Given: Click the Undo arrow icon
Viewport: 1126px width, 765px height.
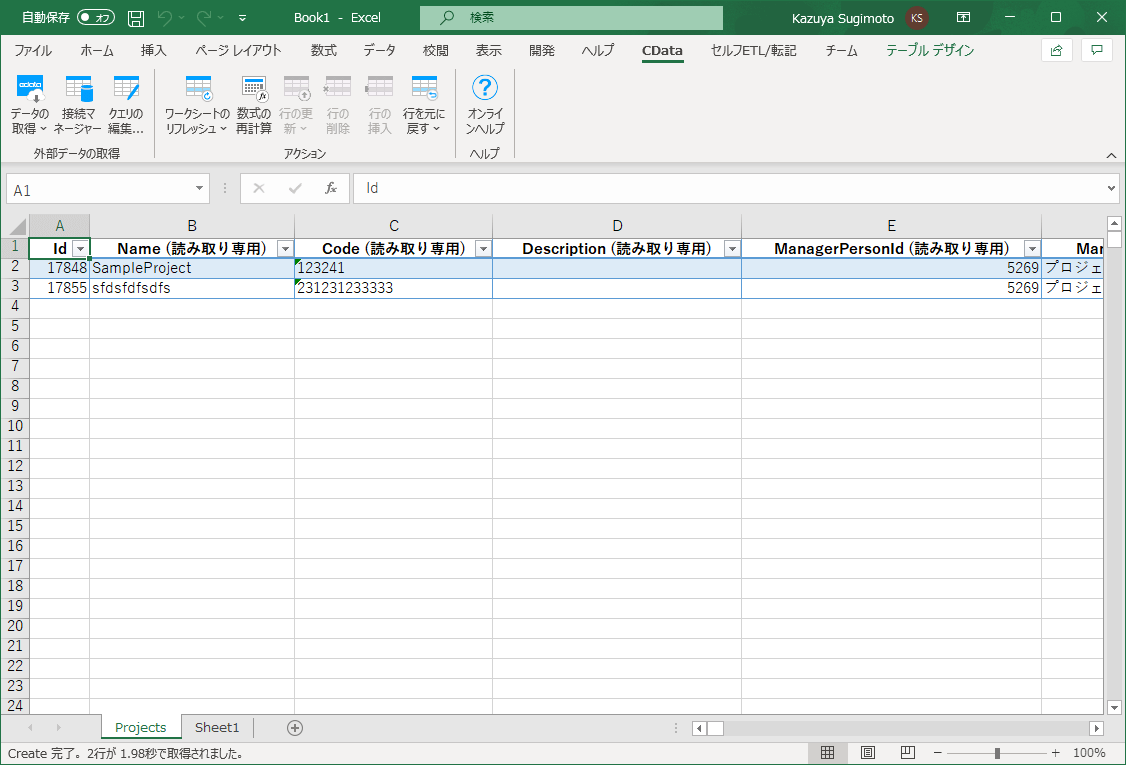Looking at the screenshot, I should (164, 17).
